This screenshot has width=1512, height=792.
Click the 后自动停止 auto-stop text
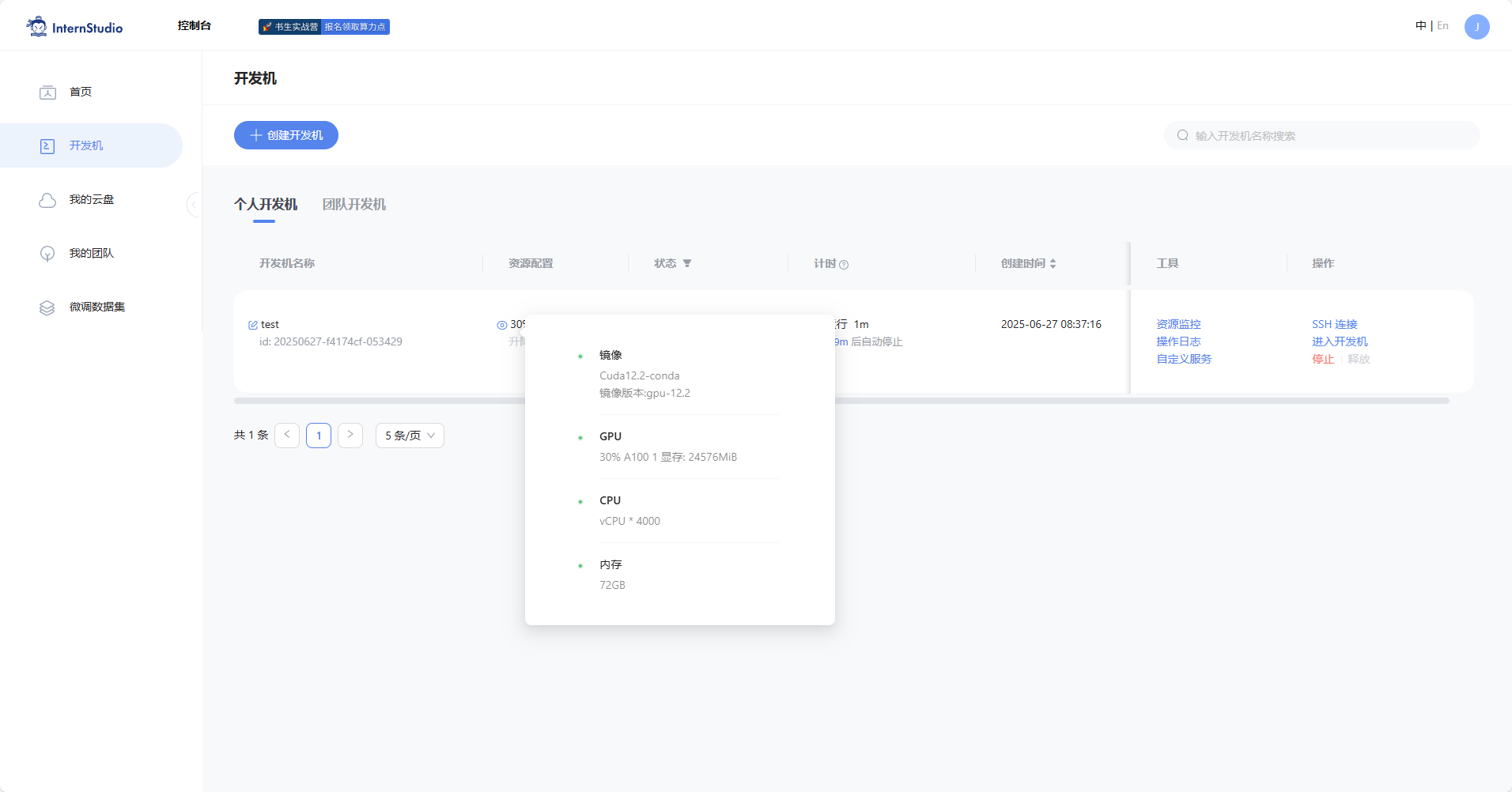pos(876,341)
